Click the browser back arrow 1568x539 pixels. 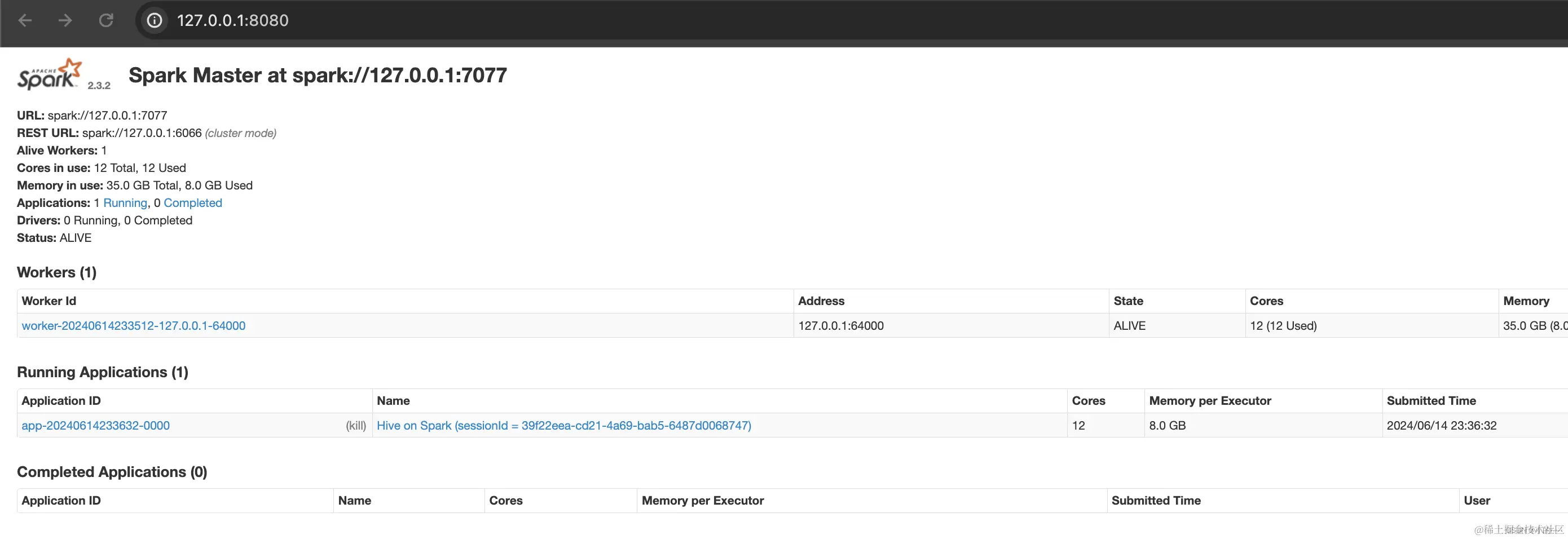point(25,21)
